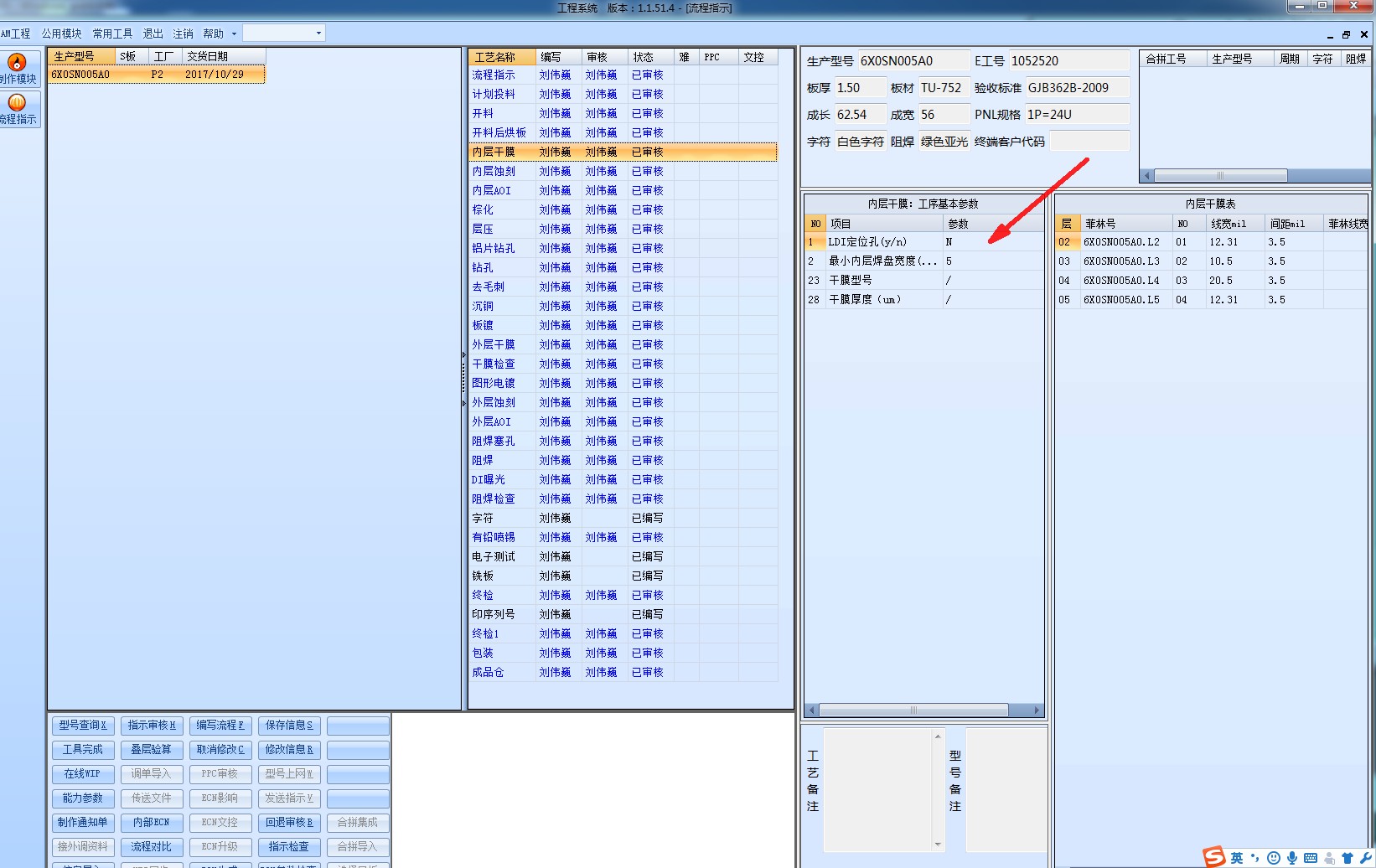Viewport: 1376px width, 868px height.
Task: Select the 字符 process row
Action: (623, 519)
